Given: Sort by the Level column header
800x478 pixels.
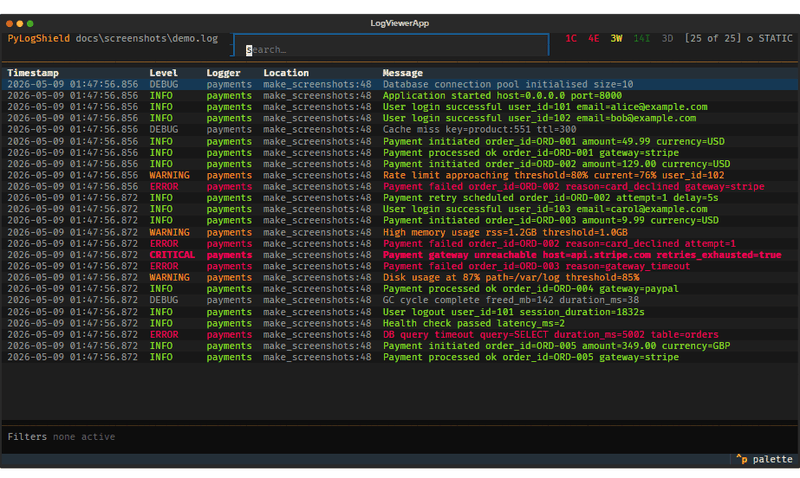Looking at the screenshot, I should tap(163, 73).
